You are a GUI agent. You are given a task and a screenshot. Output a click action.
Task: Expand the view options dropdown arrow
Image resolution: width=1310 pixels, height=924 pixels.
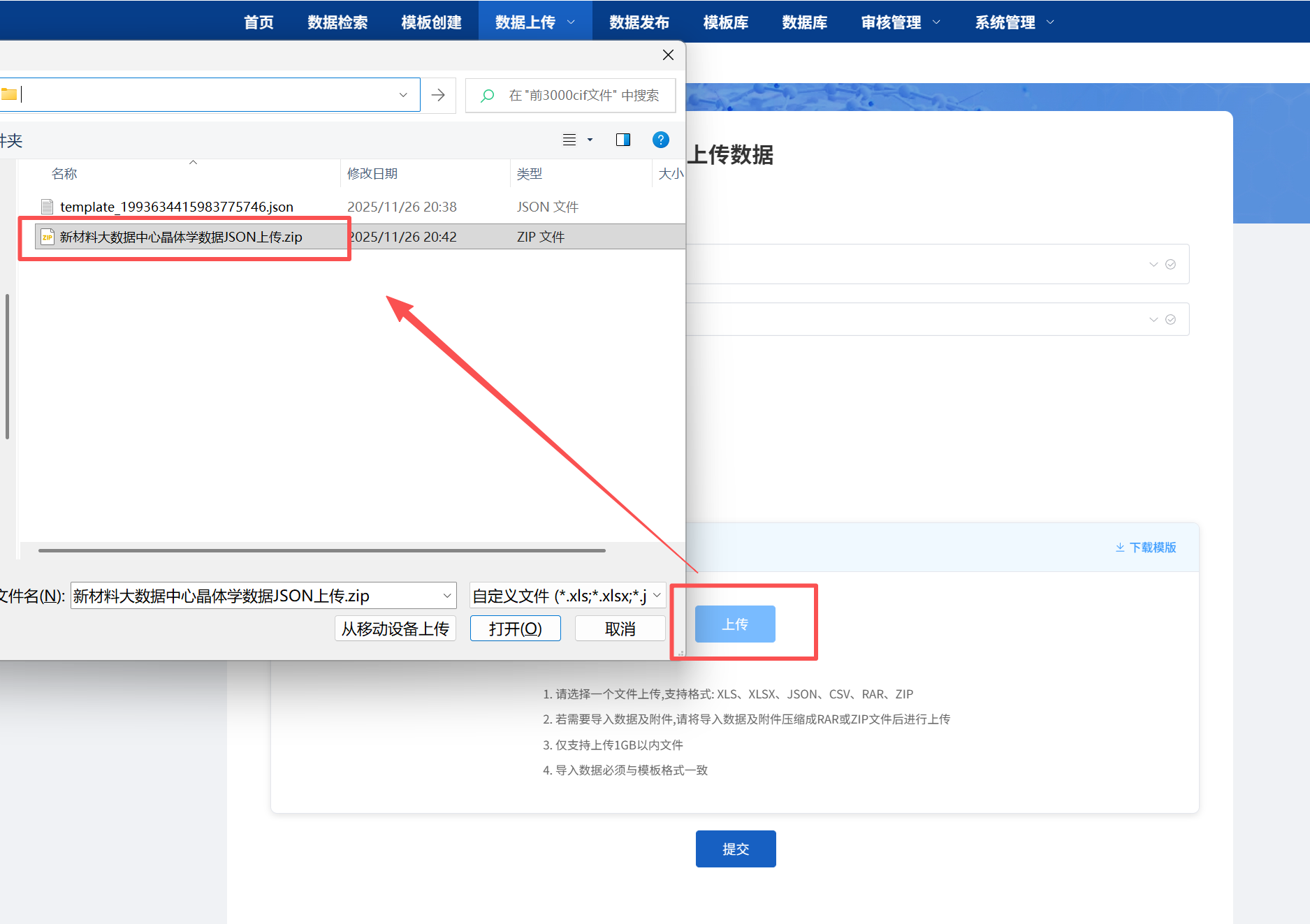point(589,140)
